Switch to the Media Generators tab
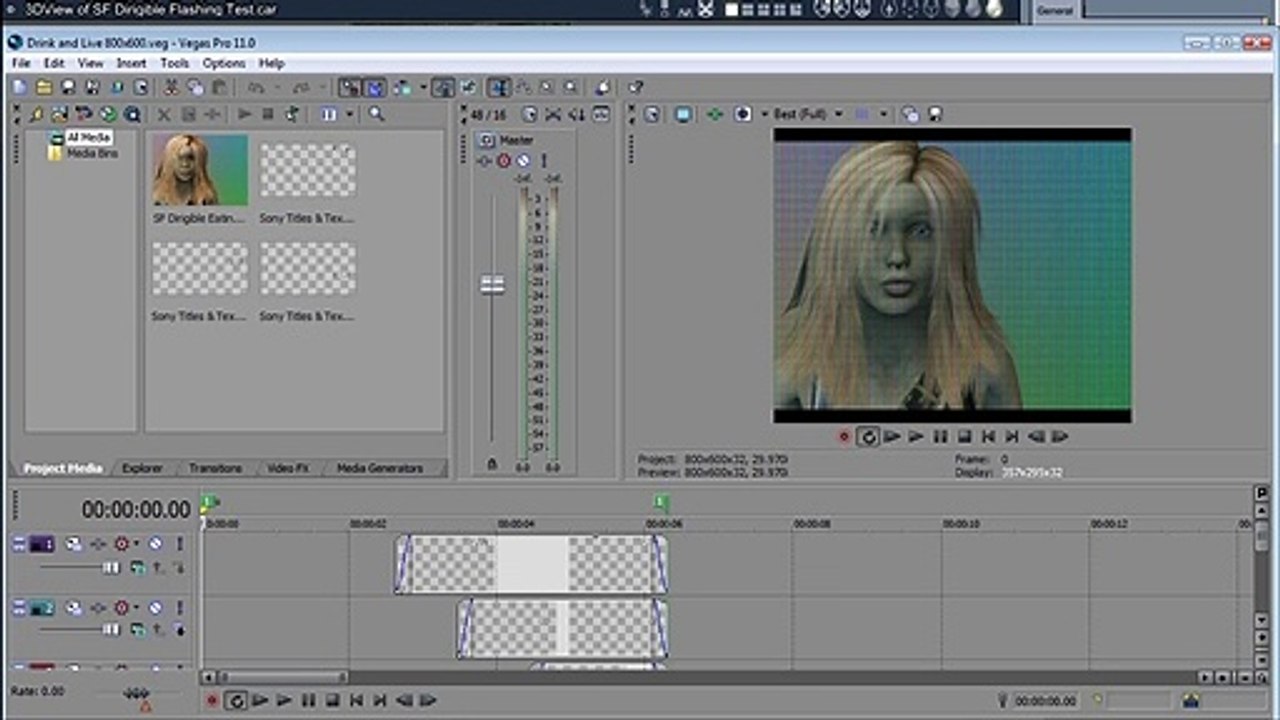Image resolution: width=1280 pixels, height=720 pixels. [379, 467]
